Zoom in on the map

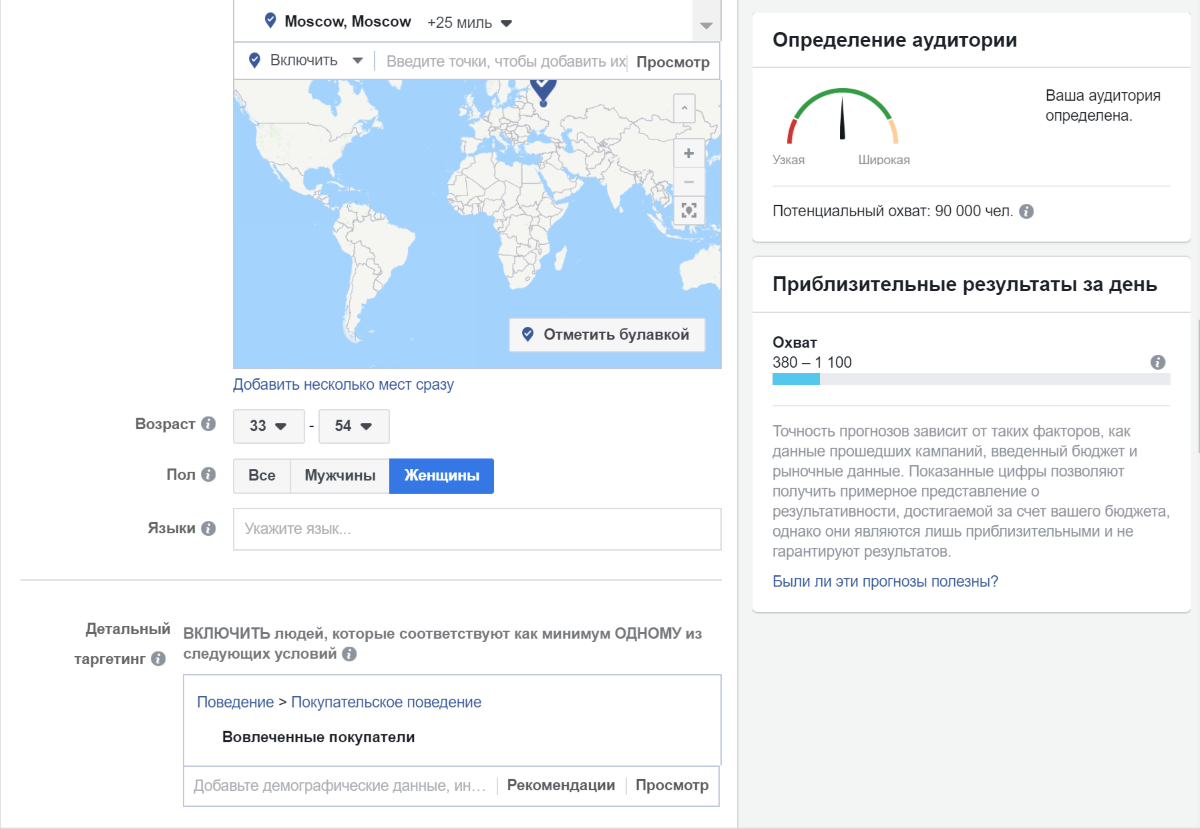(688, 153)
